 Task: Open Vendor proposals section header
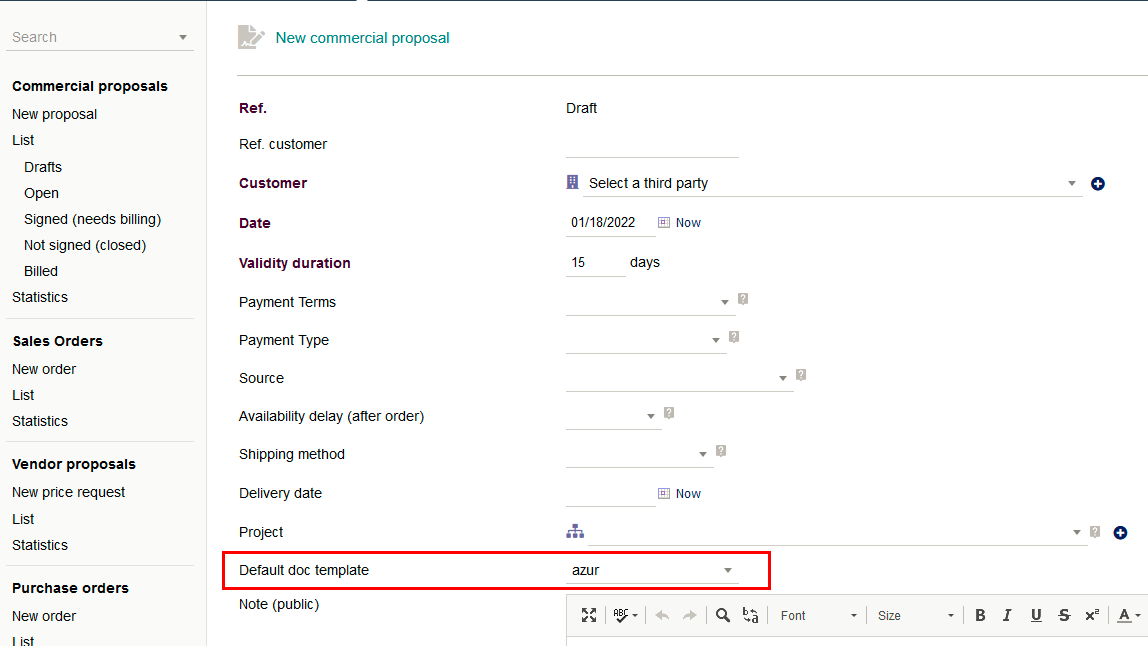point(74,464)
